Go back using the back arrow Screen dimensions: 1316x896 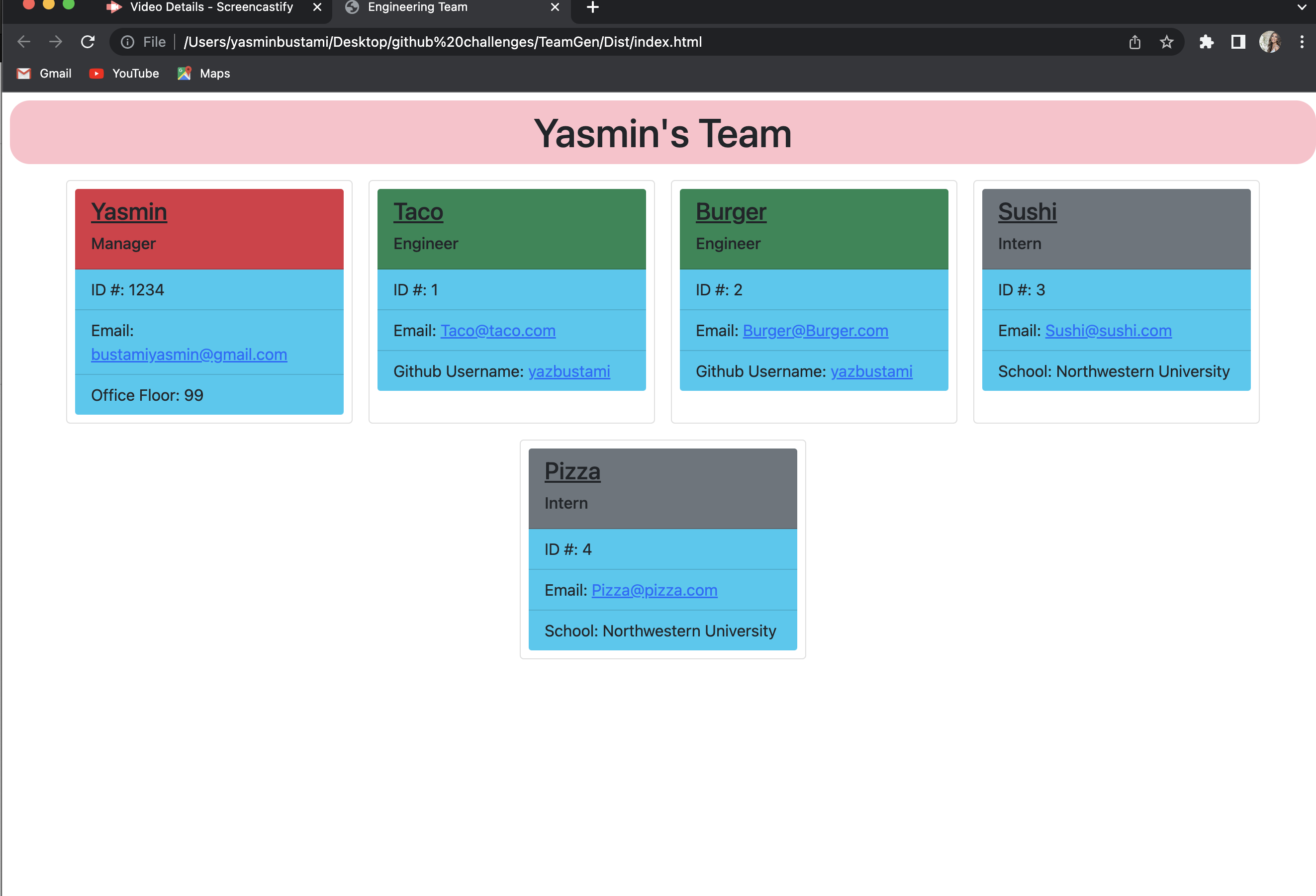(24, 42)
